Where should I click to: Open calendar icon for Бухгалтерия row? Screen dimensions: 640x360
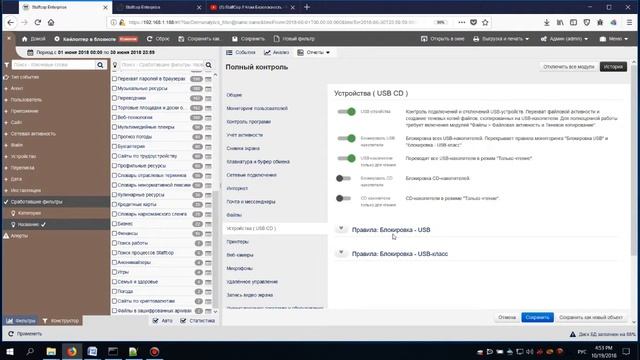[x=208, y=147]
